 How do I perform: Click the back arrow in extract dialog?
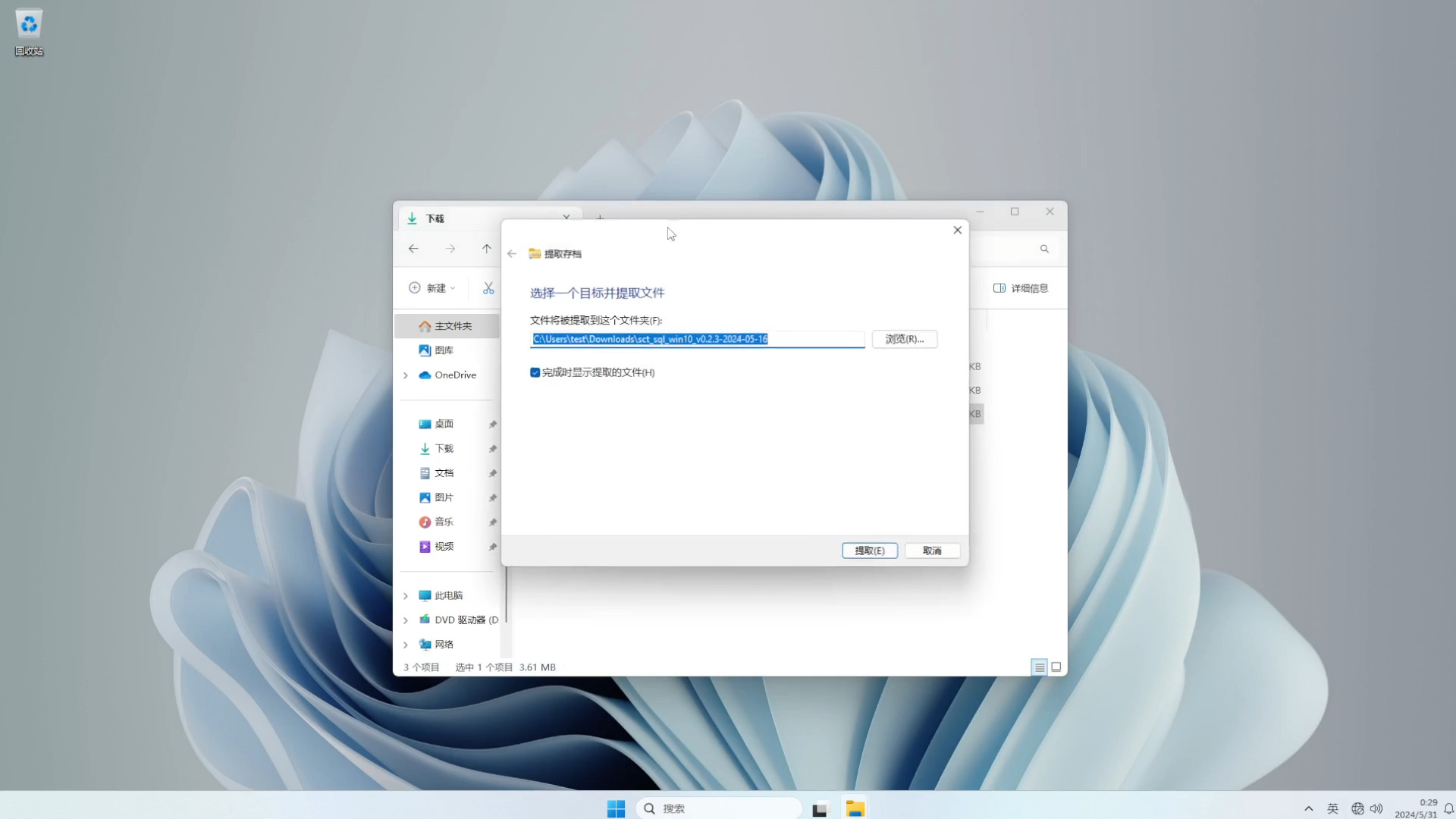pyautogui.click(x=512, y=254)
